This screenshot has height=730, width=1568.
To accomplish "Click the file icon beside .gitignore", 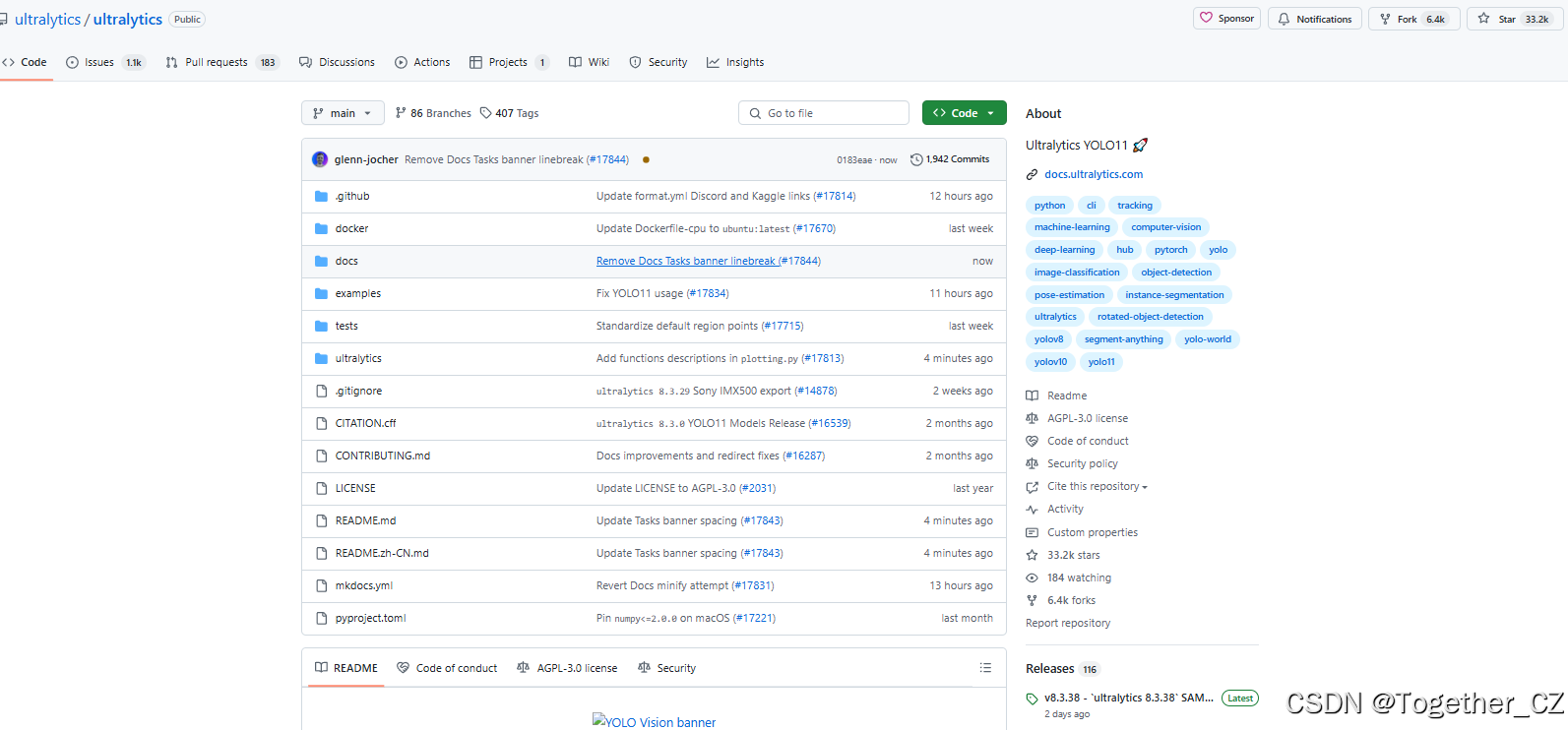I will point(321,392).
